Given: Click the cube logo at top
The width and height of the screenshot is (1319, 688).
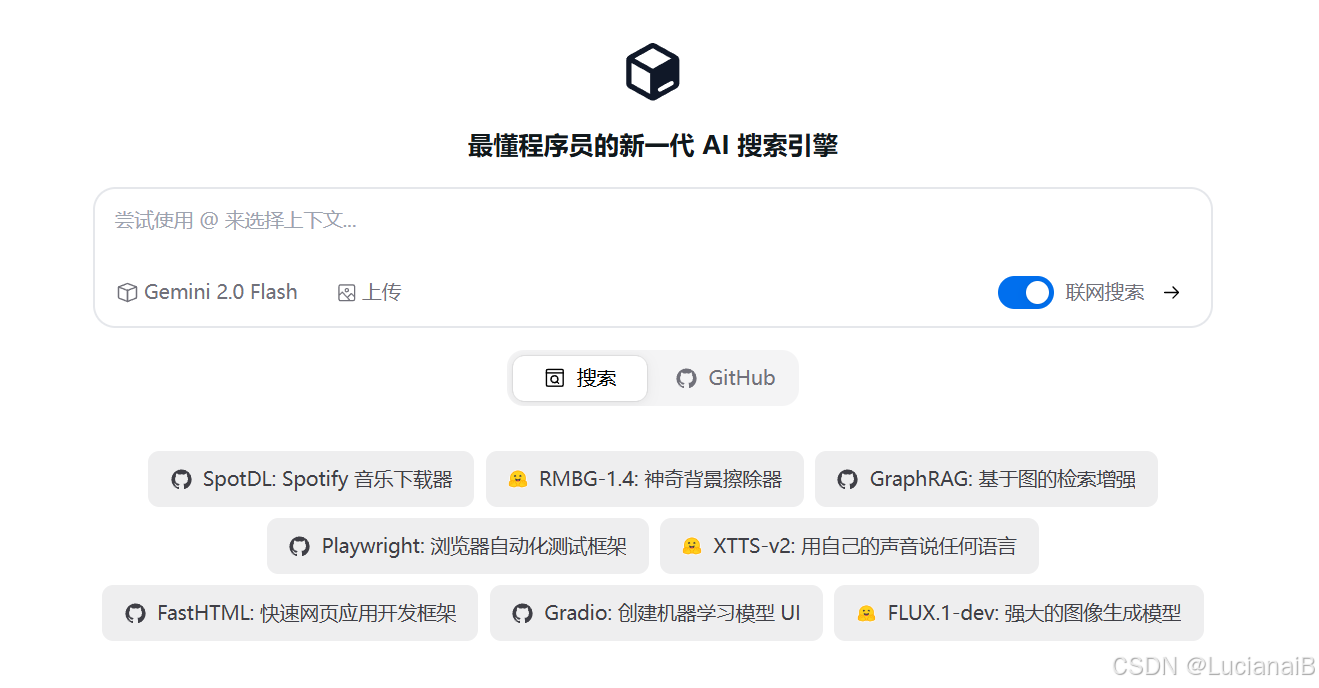Looking at the screenshot, I should [653, 72].
